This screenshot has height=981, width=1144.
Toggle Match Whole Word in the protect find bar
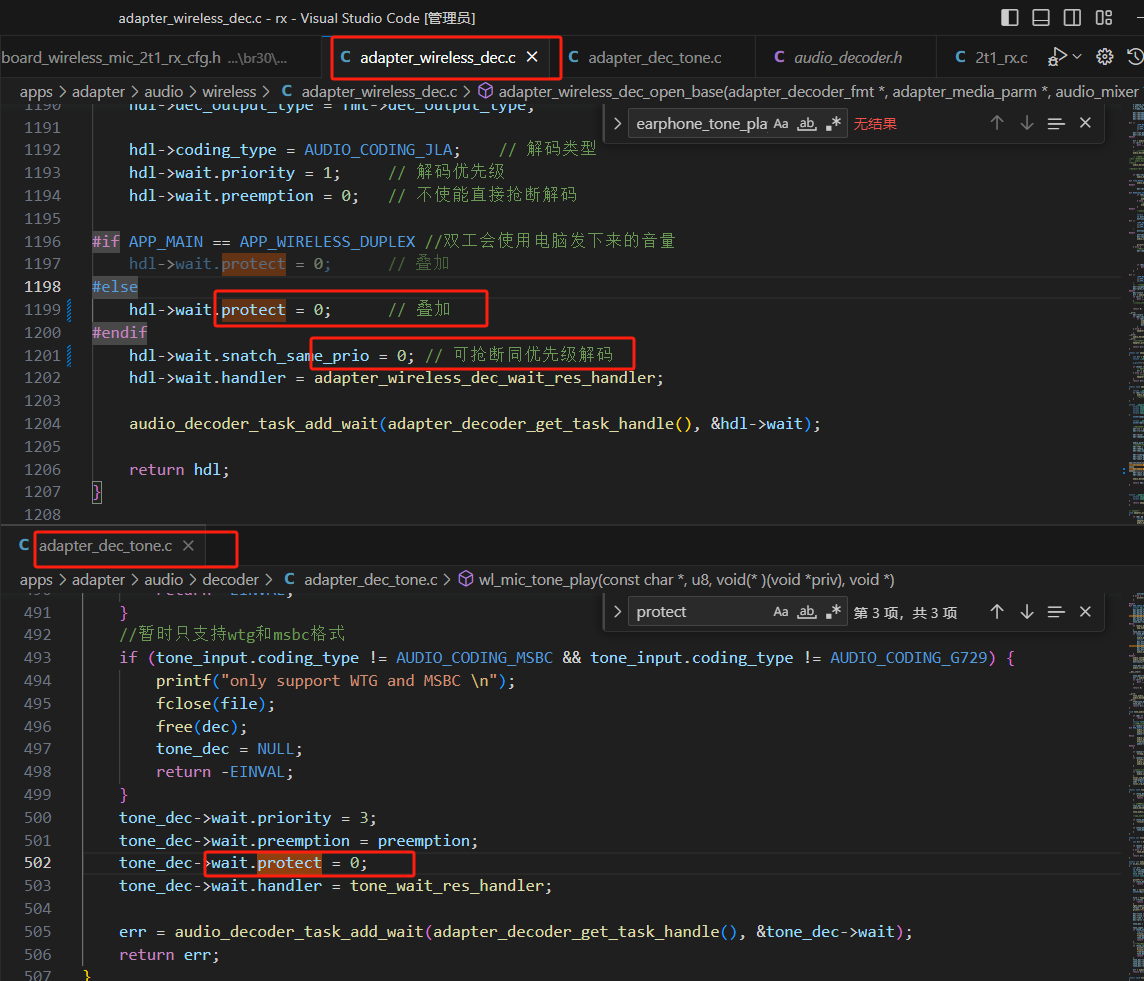tap(806, 612)
